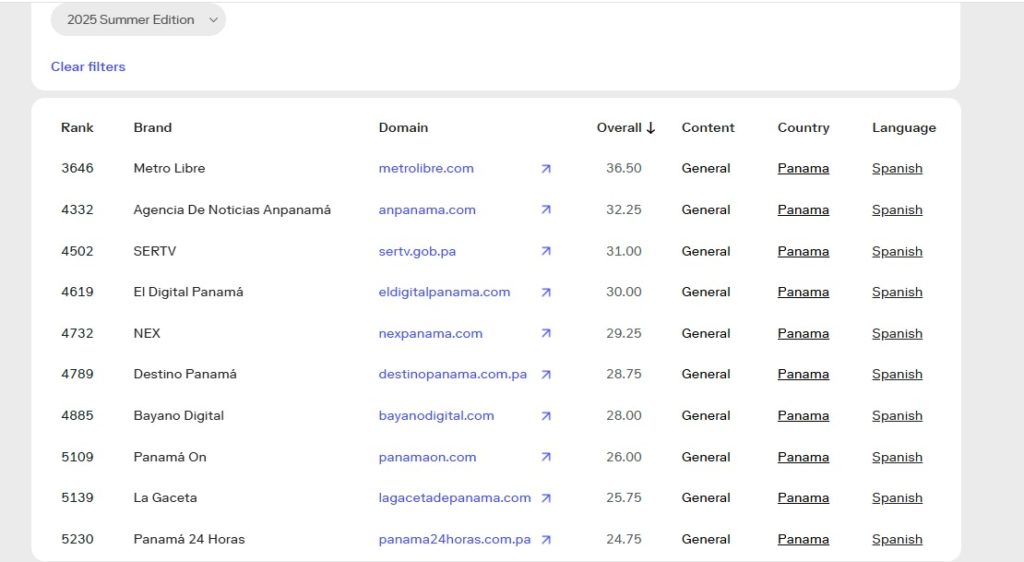Open the eldigitalpanama.com domain link
The width and height of the screenshot is (1024, 562).
[444, 292]
